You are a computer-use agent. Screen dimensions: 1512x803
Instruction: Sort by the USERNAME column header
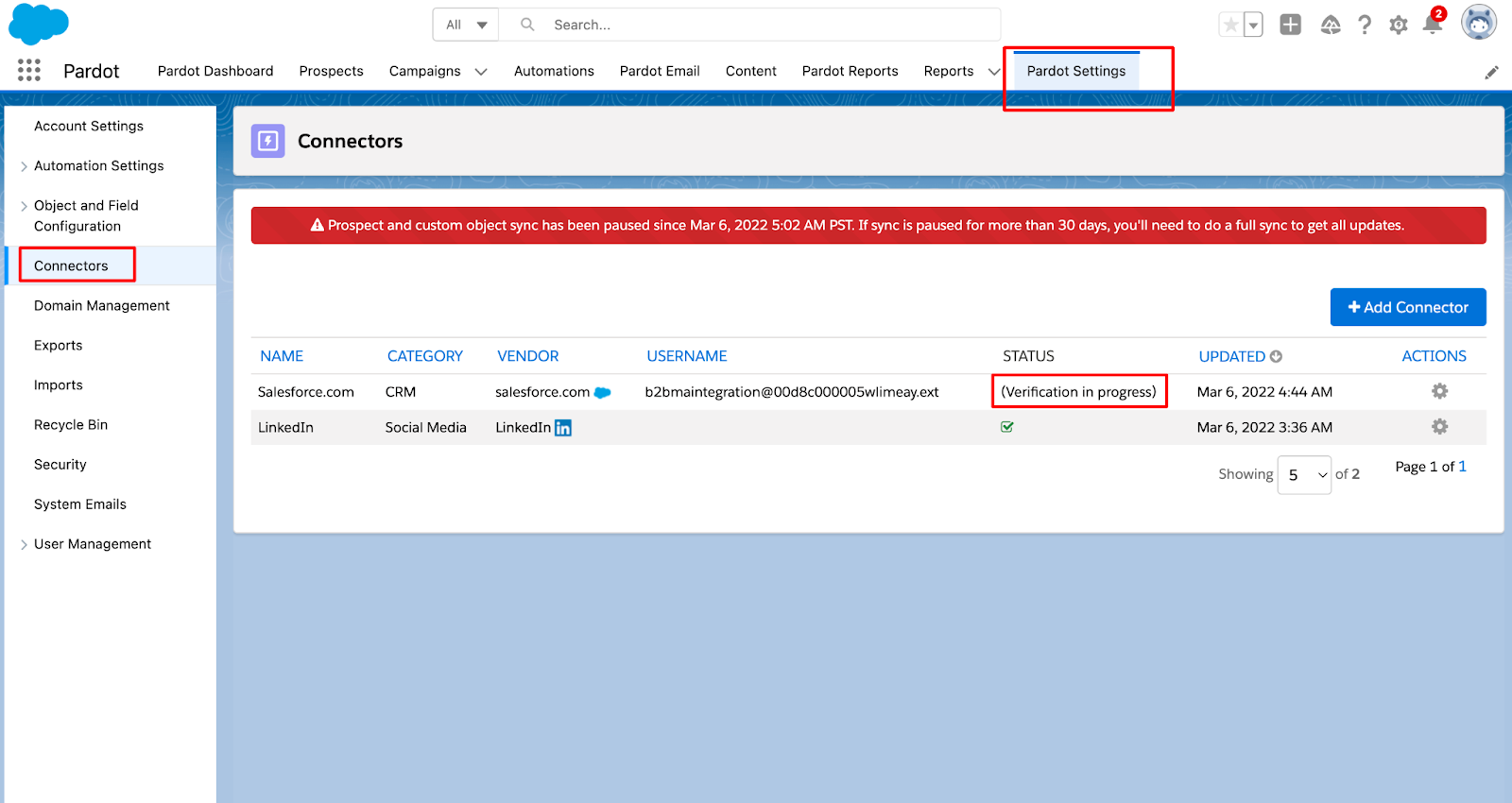point(687,356)
